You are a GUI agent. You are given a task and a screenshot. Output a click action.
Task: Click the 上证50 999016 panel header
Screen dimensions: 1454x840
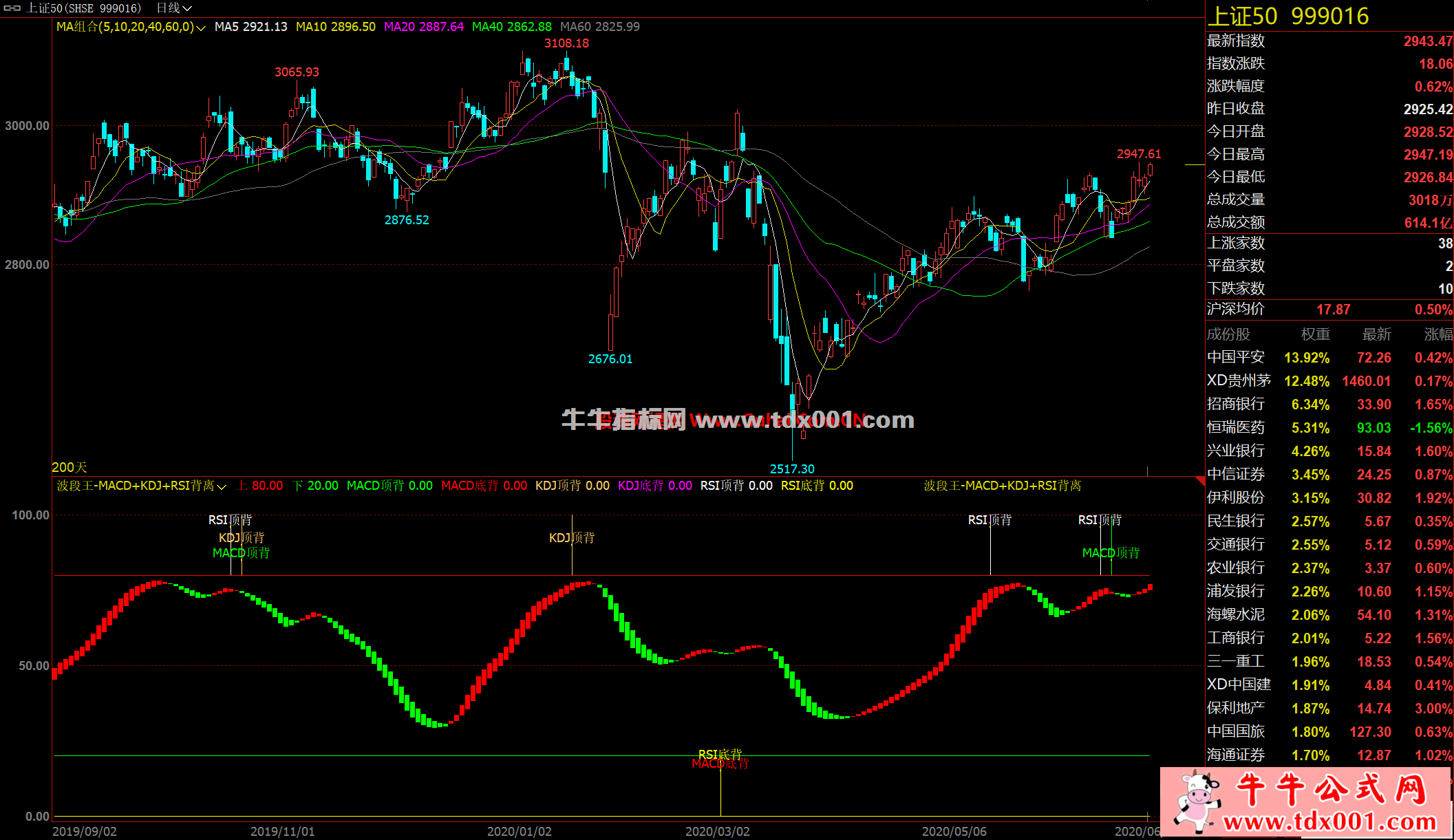click(x=1288, y=16)
